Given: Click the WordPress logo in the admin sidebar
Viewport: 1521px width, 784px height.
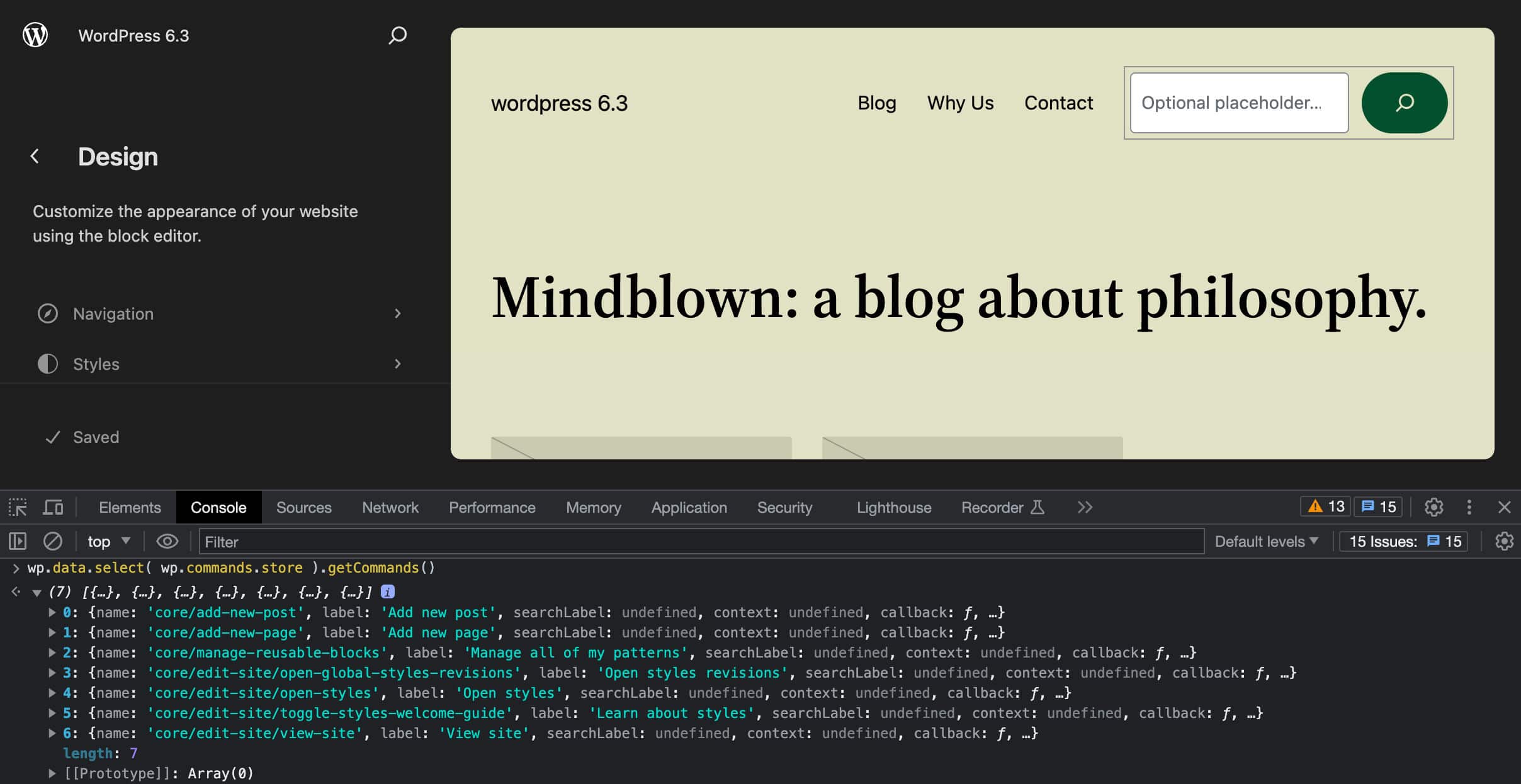Looking at the screenshot, I should coord(35,35).
